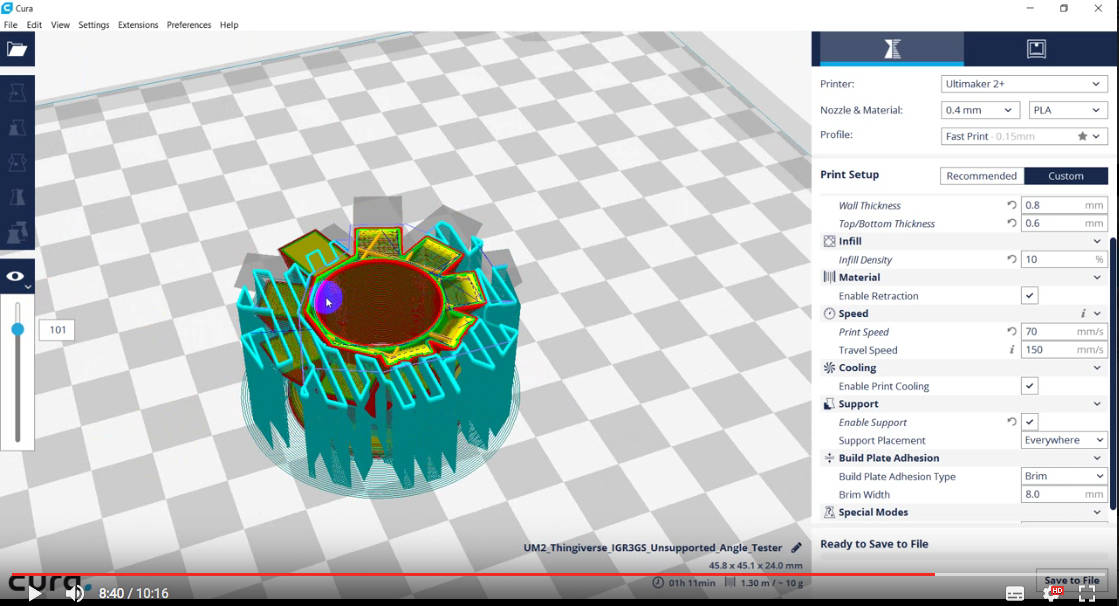Viewport: 1119px width, 606px height.
Task: Select the Mirror tool in left toolbar
Action: pos(17,198)
